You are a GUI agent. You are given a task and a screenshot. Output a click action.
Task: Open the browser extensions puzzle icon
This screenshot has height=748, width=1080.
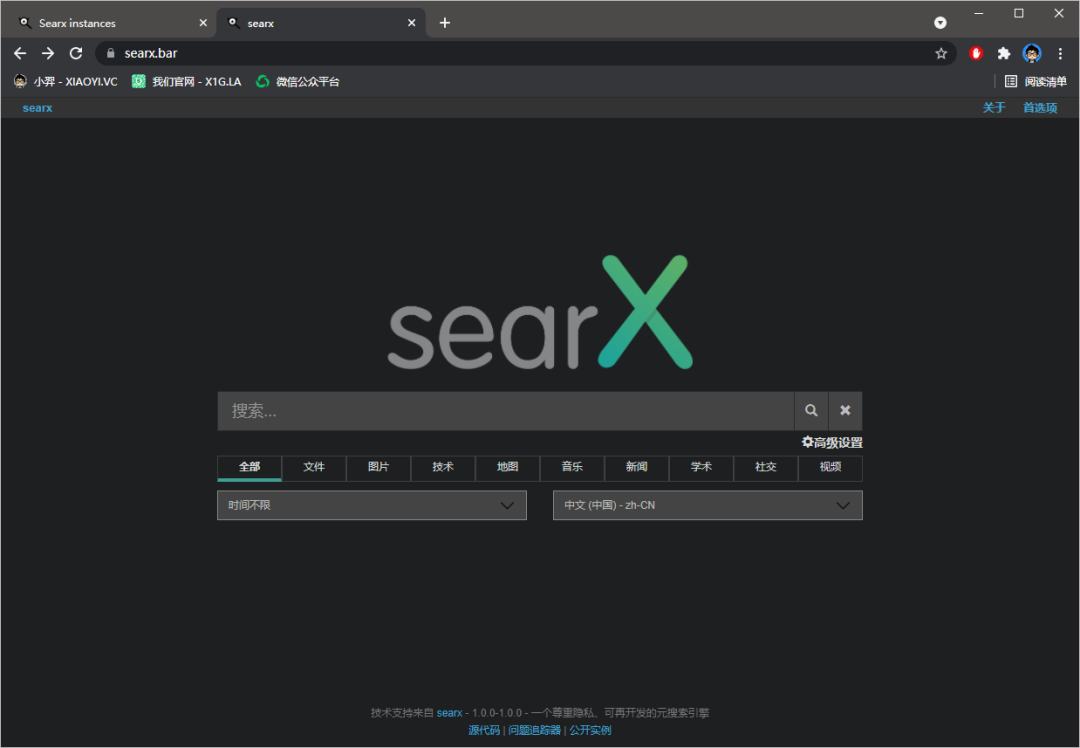[1004, 53]
